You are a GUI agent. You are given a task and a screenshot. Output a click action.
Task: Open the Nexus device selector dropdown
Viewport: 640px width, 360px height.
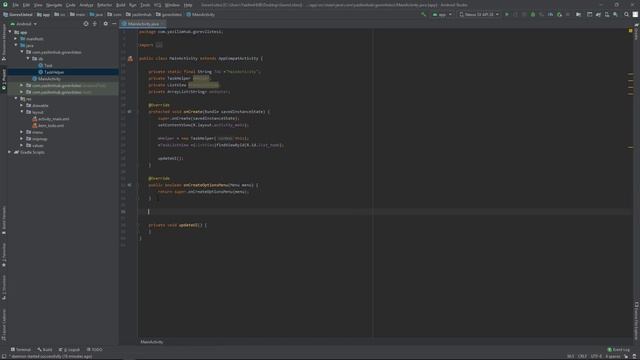click(x=479, y=15)
